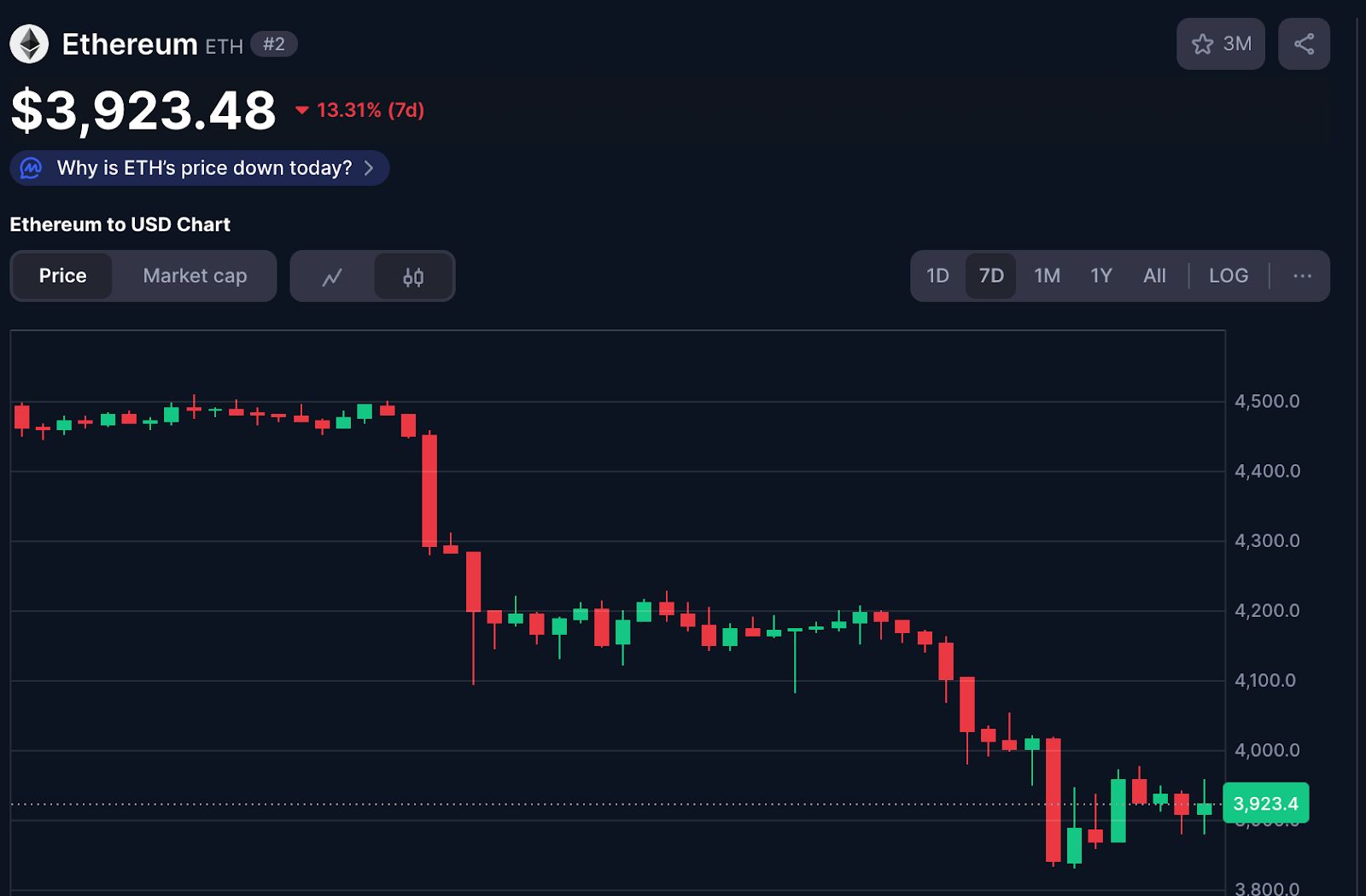Open the three-dots more options menu

point(1302,276)
